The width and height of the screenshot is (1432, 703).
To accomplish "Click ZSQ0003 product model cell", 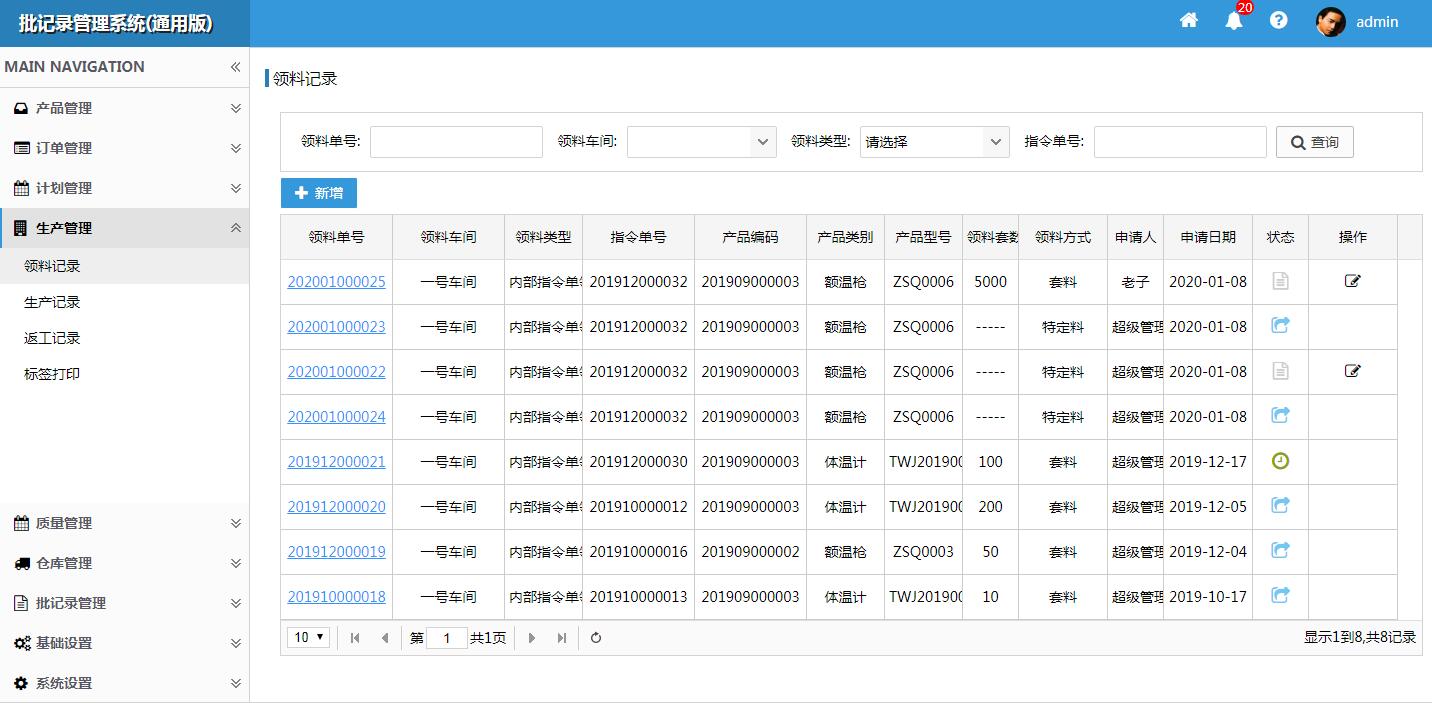I will [923, 552].
